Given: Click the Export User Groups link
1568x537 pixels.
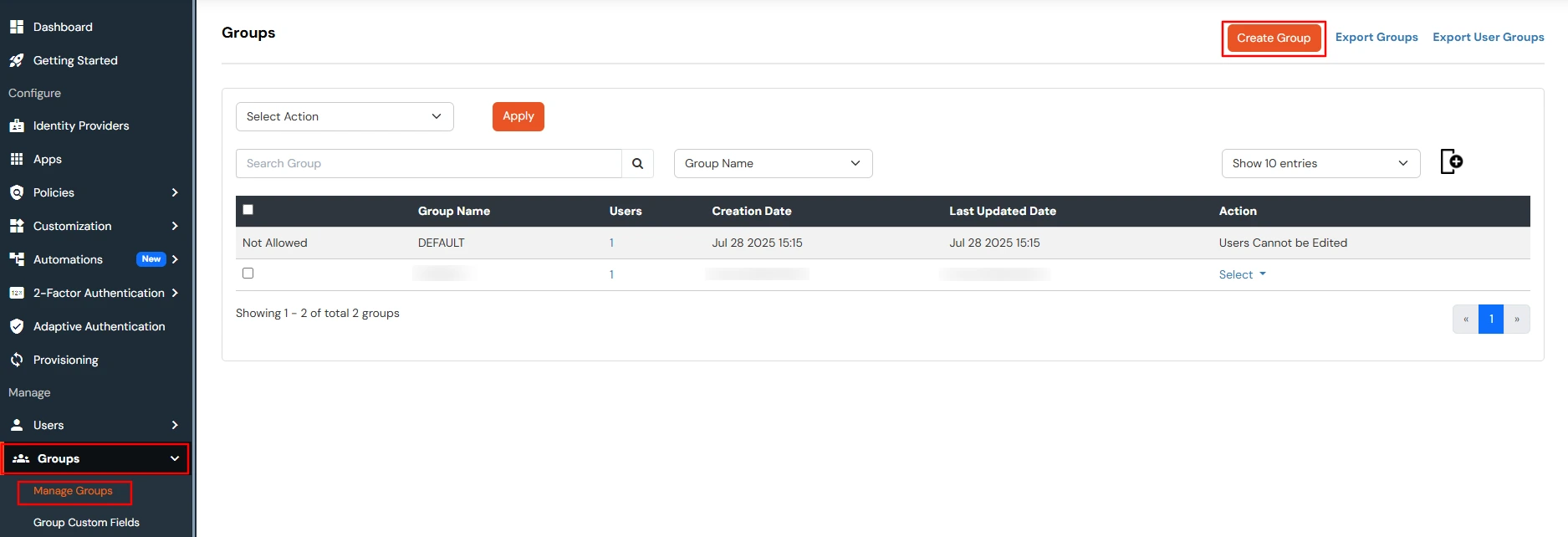Looking at the screenshot, I should 1489,37.
